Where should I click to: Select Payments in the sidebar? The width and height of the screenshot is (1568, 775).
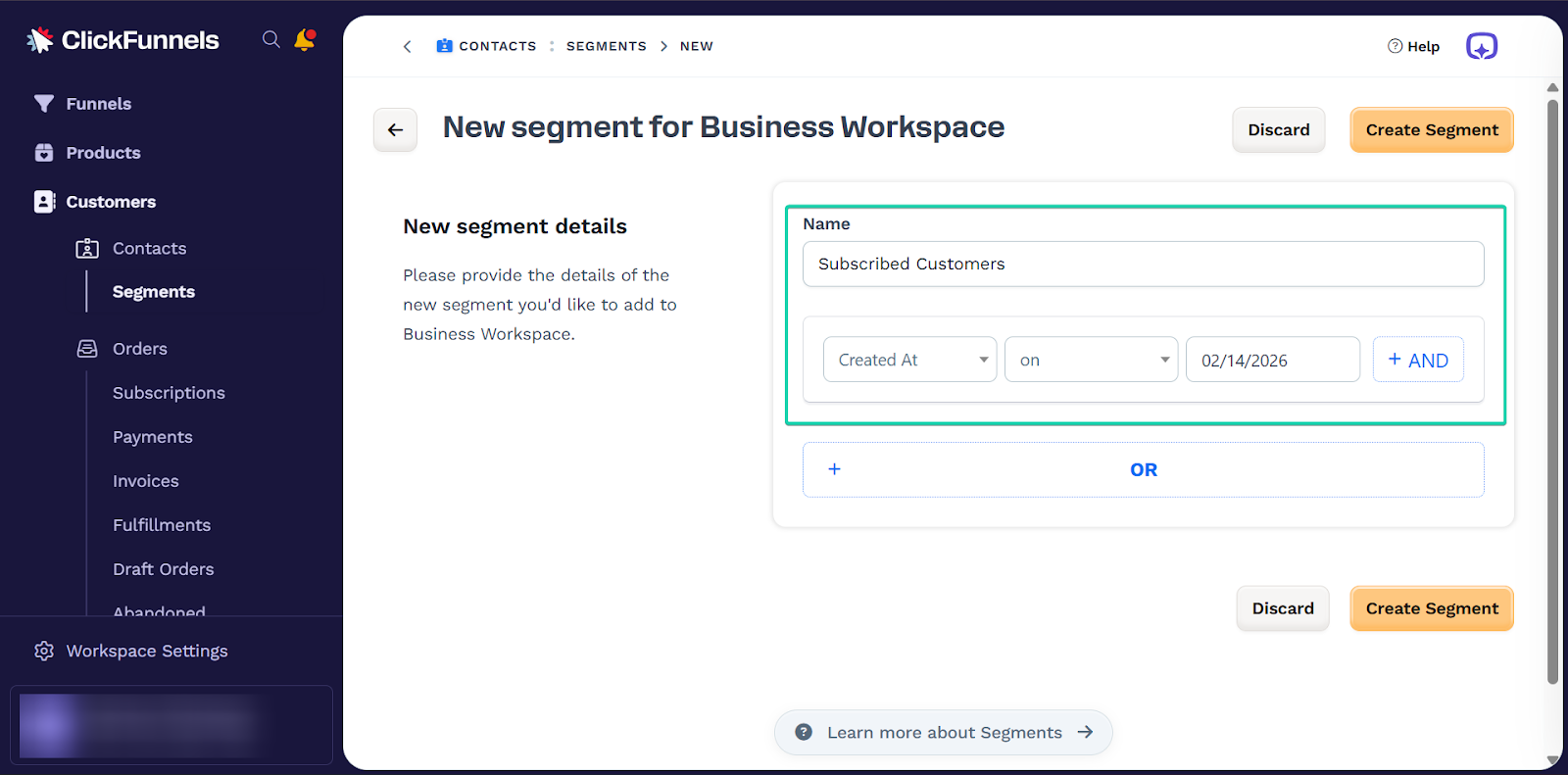click(x=153, y=437)
